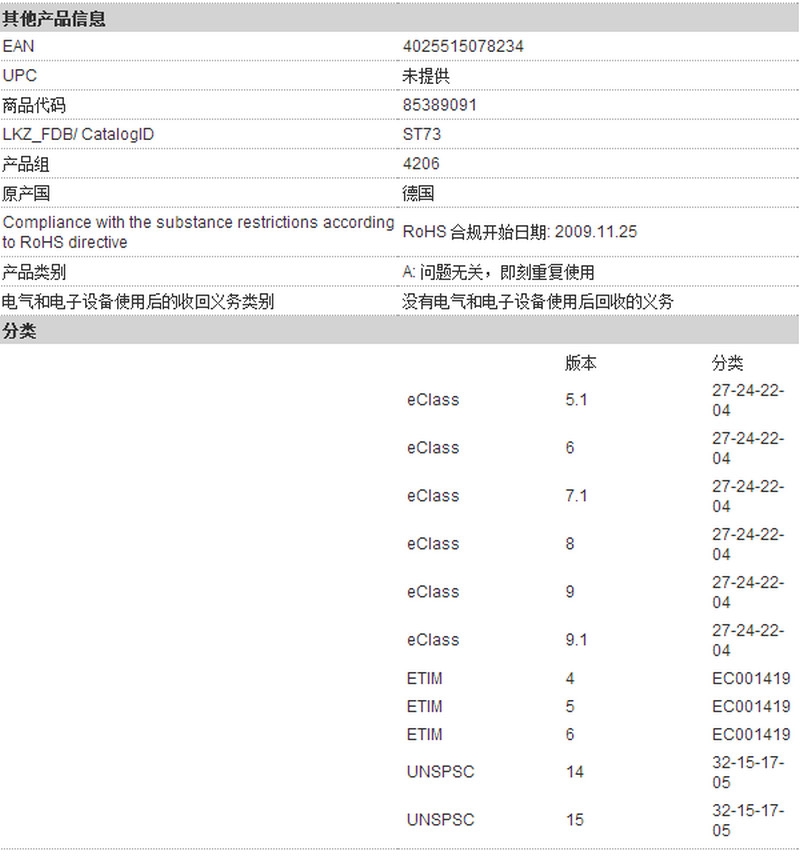Click the RoHS directive compliance label
The width and height of the screenshot is (800, 856).
point(198,232)
